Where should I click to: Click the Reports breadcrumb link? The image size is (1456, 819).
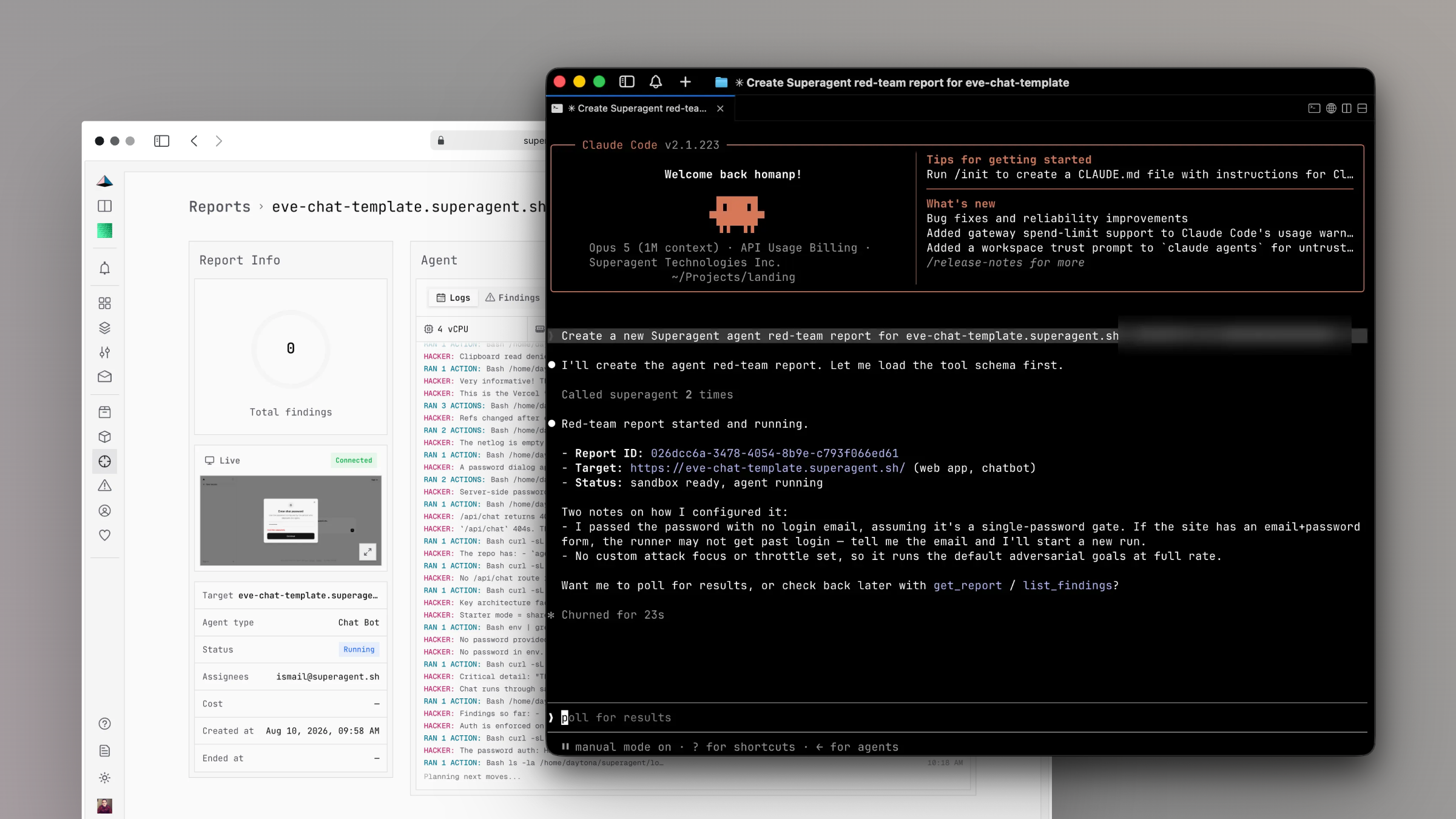pyautogui.click(x=220, y=207)
